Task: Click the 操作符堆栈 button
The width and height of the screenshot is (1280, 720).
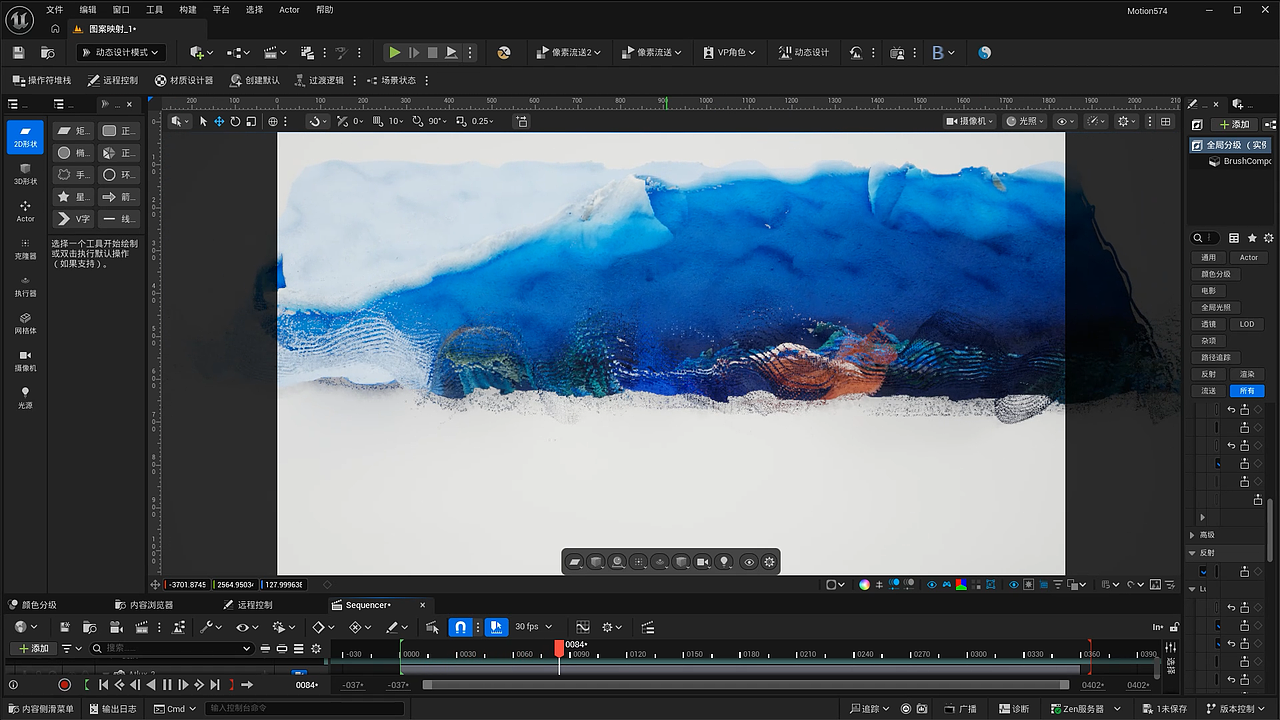Action: (42, 80)
